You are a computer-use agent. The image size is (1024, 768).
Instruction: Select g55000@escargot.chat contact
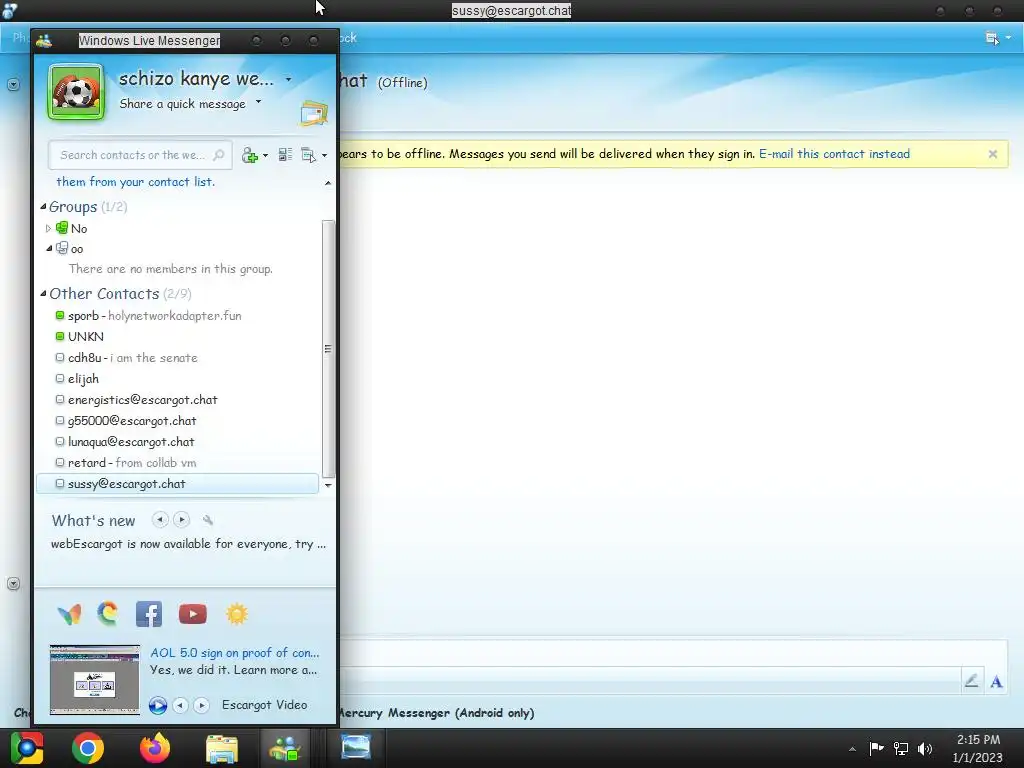click(x=178, y=421)
